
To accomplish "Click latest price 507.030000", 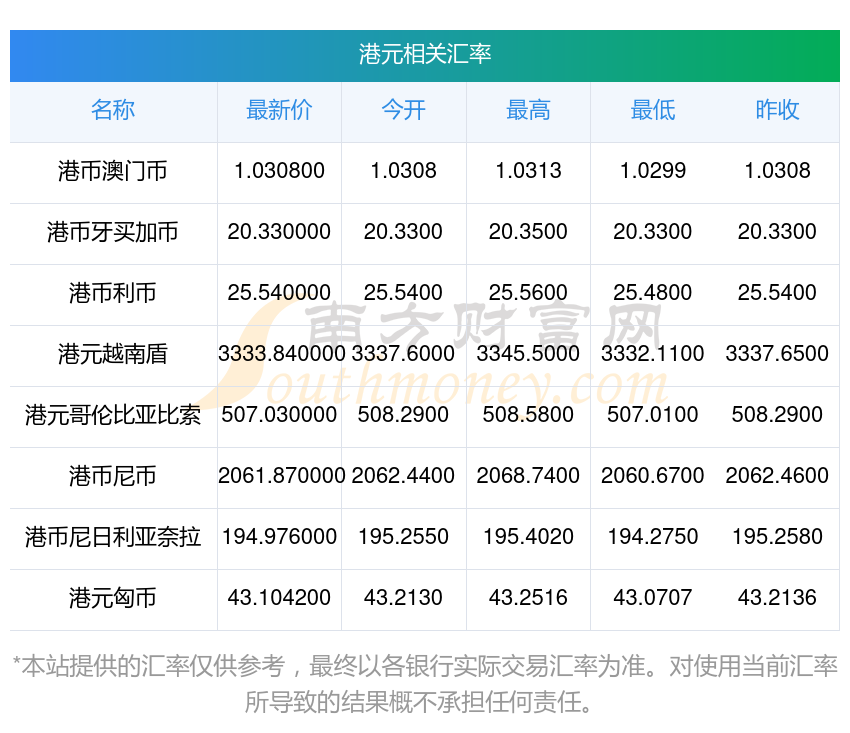I will [x=279, y=415].
